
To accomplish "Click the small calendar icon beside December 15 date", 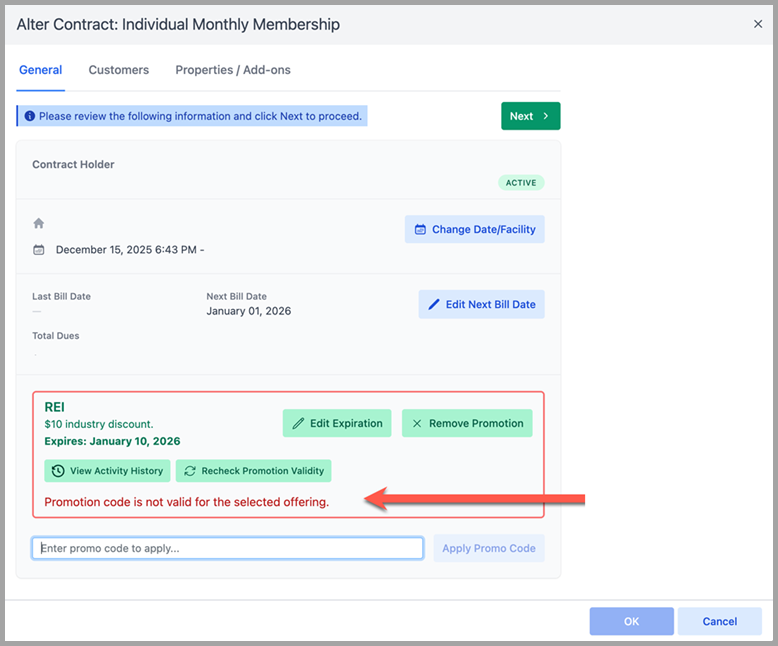I will [39, 250].
